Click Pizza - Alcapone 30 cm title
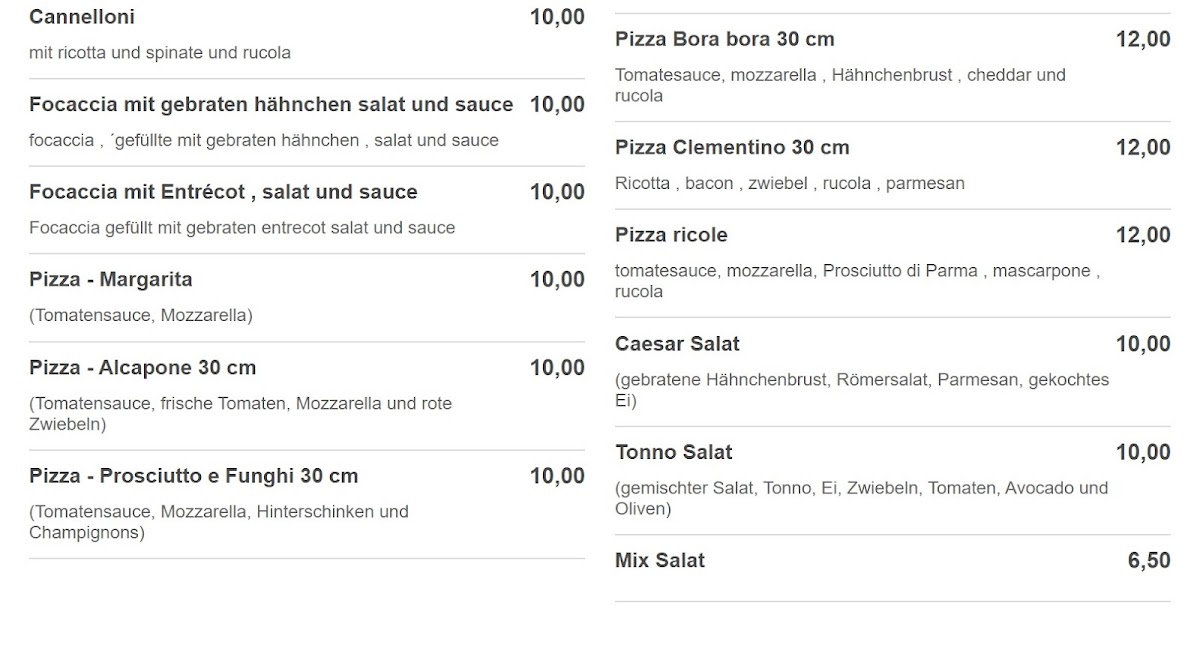The image size is (1200, 660). [143, 368]
